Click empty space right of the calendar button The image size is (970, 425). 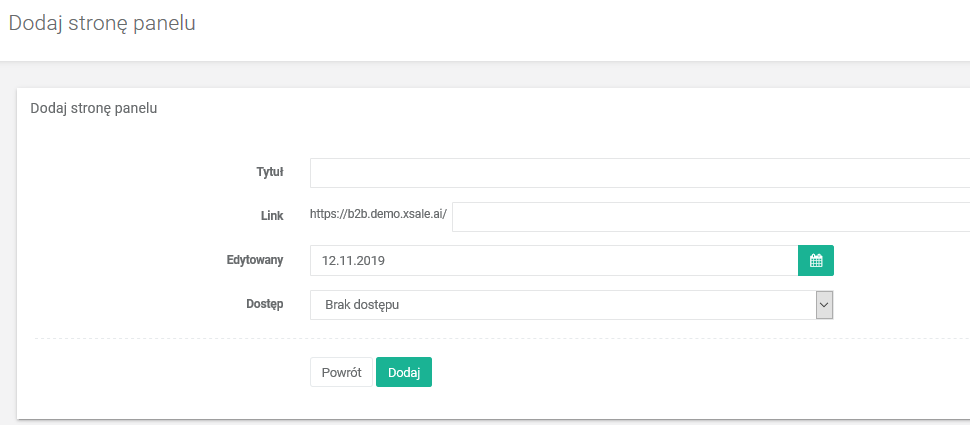click(x=900, y=261)
